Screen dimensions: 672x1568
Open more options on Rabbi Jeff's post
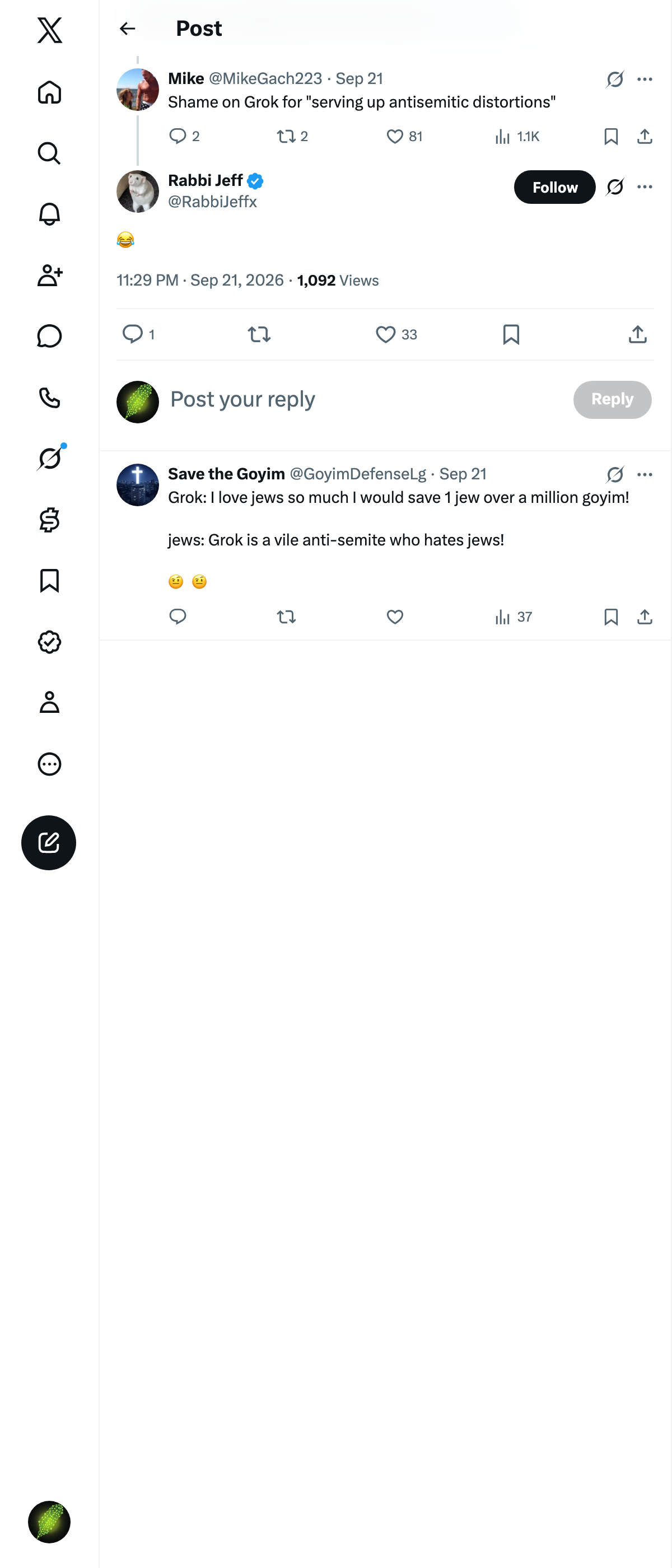[645, 187]
